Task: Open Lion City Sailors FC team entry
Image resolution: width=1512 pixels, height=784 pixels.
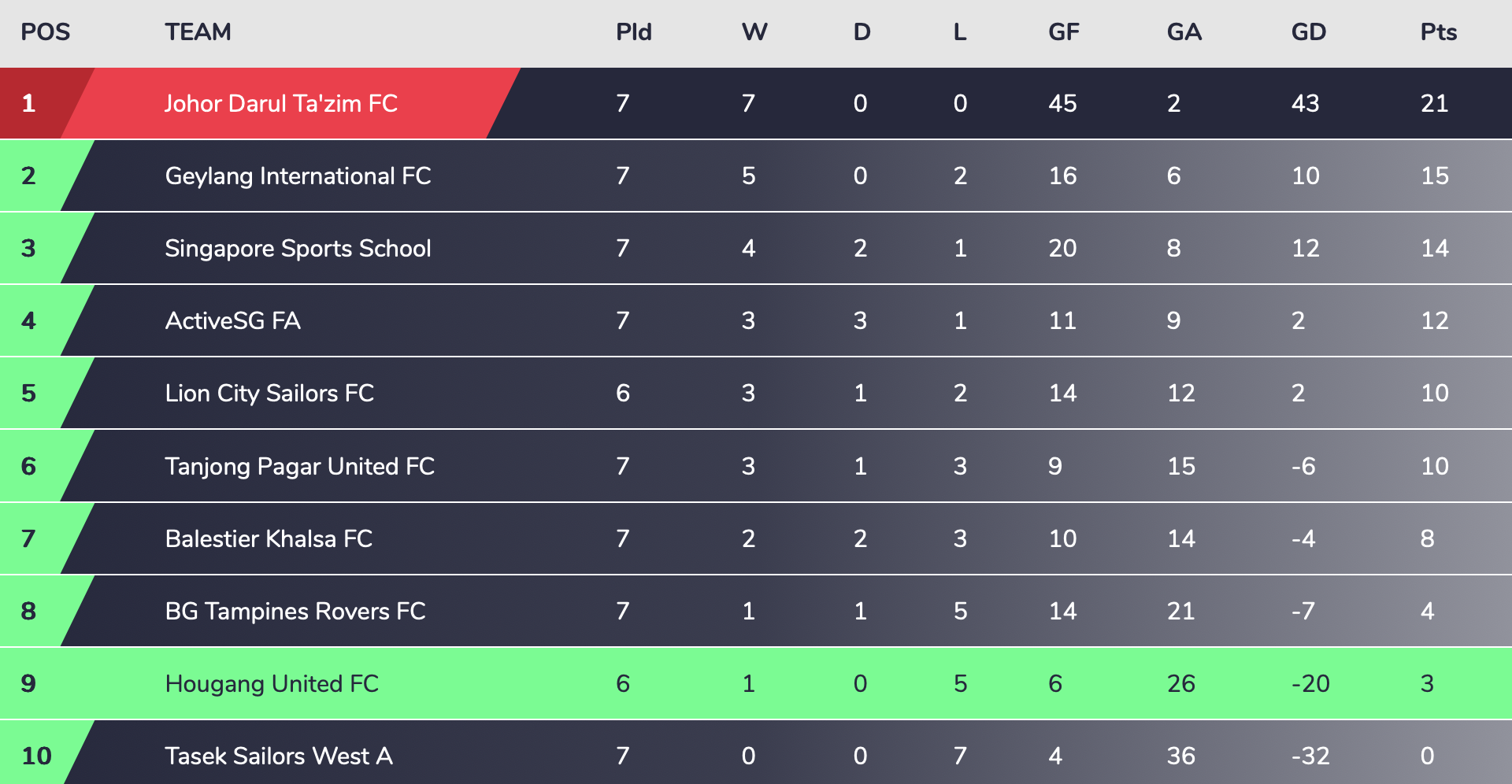Action: pyautogui.click(x=269, y=393)
